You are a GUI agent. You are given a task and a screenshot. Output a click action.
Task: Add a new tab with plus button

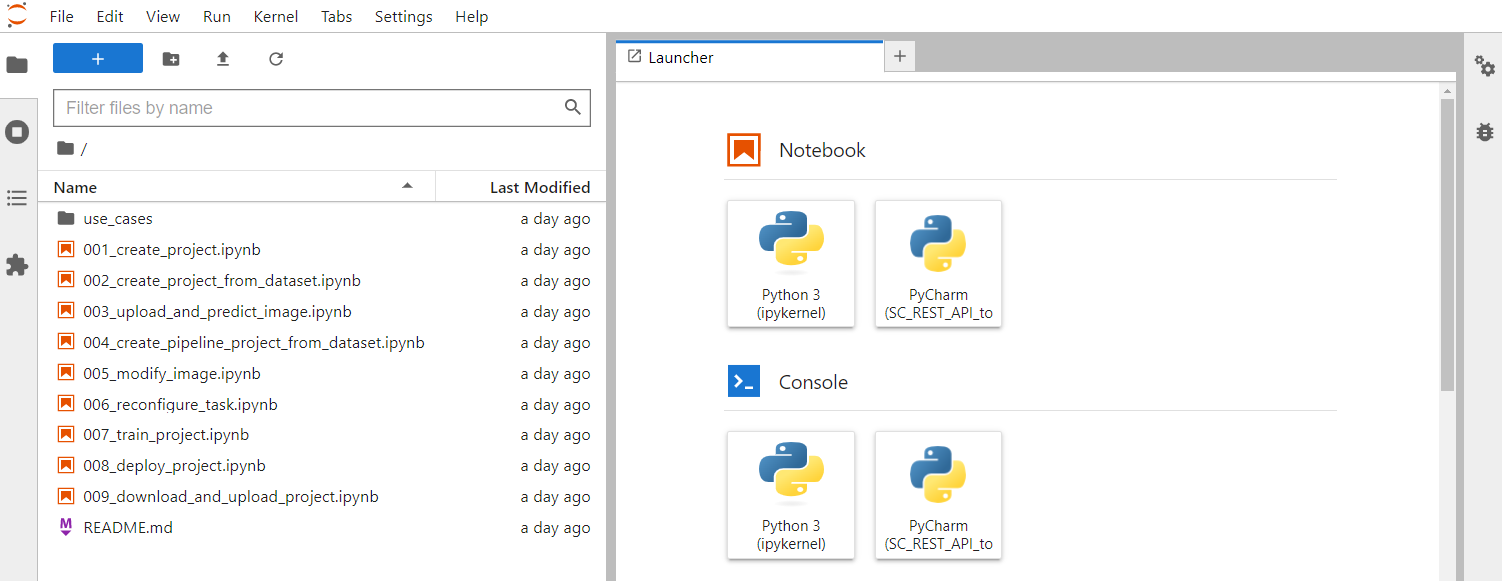[x=899, y=57]
